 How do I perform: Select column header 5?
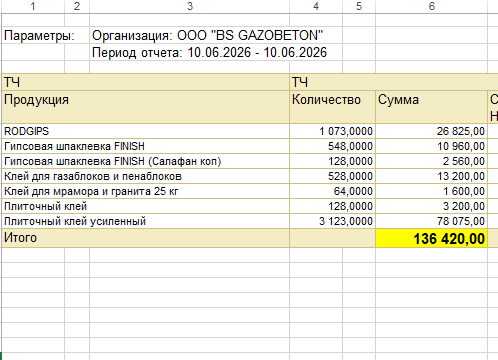click(359, 6)
